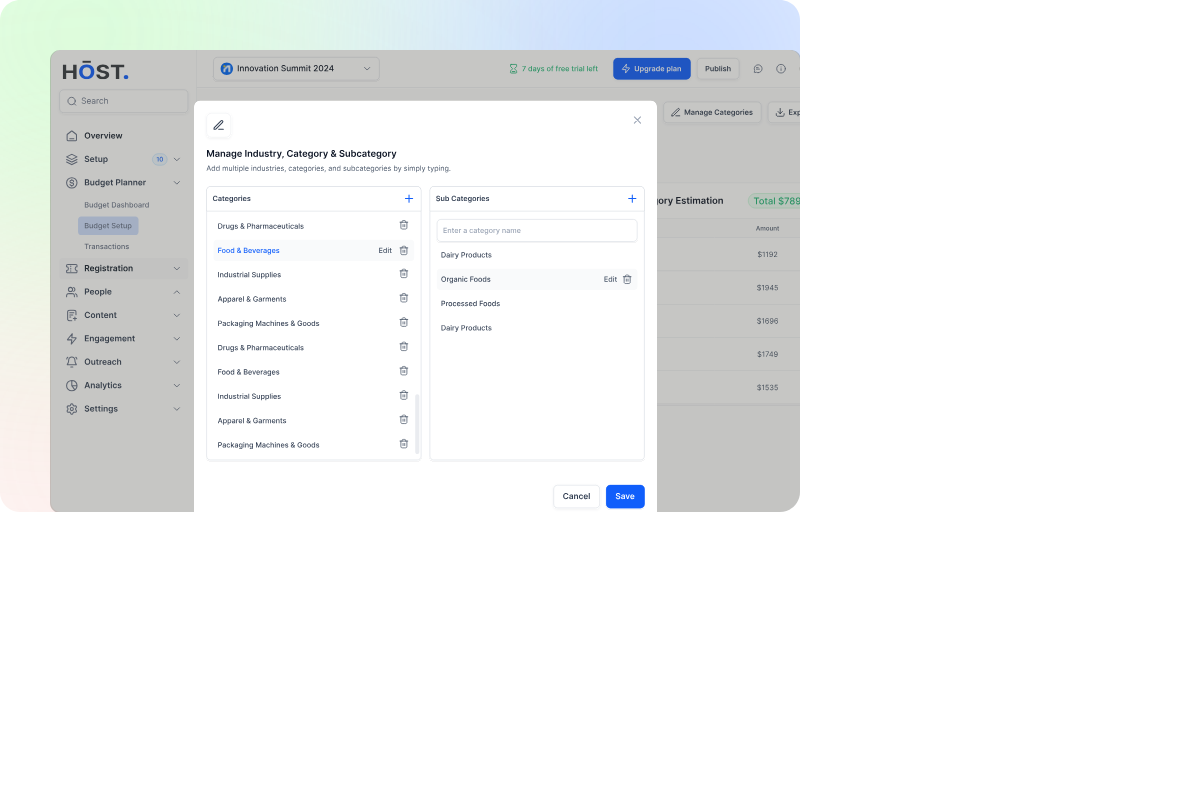Click the Budget Planner dollar icon
The image size is (1200, 800).
coord(71,183)
